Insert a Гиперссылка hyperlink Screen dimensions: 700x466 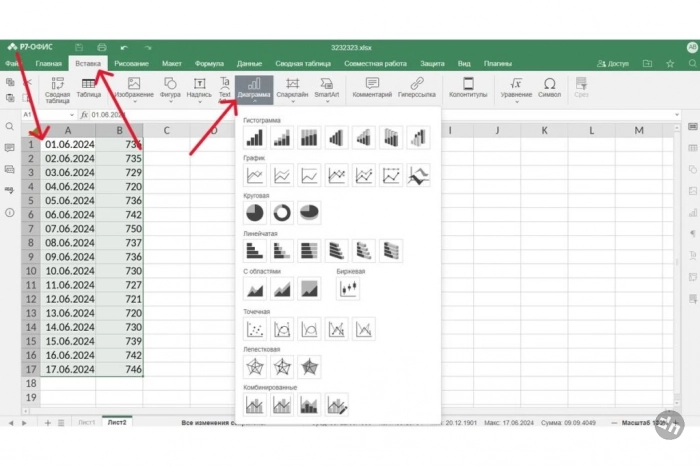click(416, 88)
